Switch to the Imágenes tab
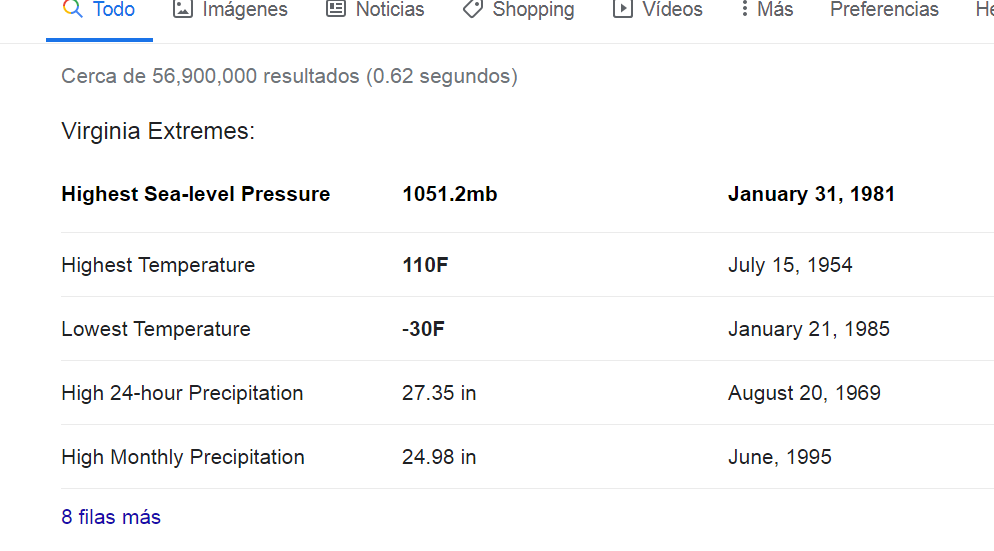 click(230, 10)
